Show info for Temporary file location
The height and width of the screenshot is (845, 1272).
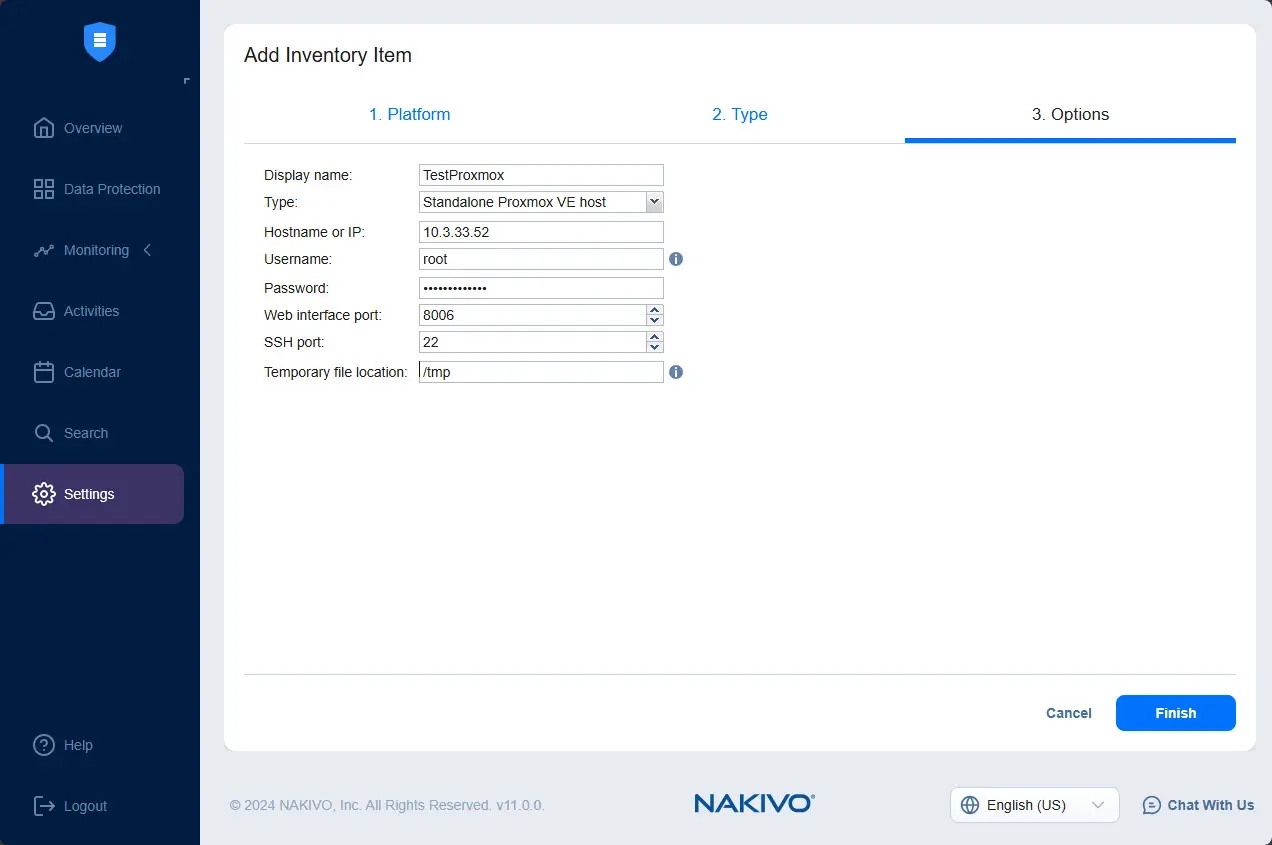click(x=676, y=372)
